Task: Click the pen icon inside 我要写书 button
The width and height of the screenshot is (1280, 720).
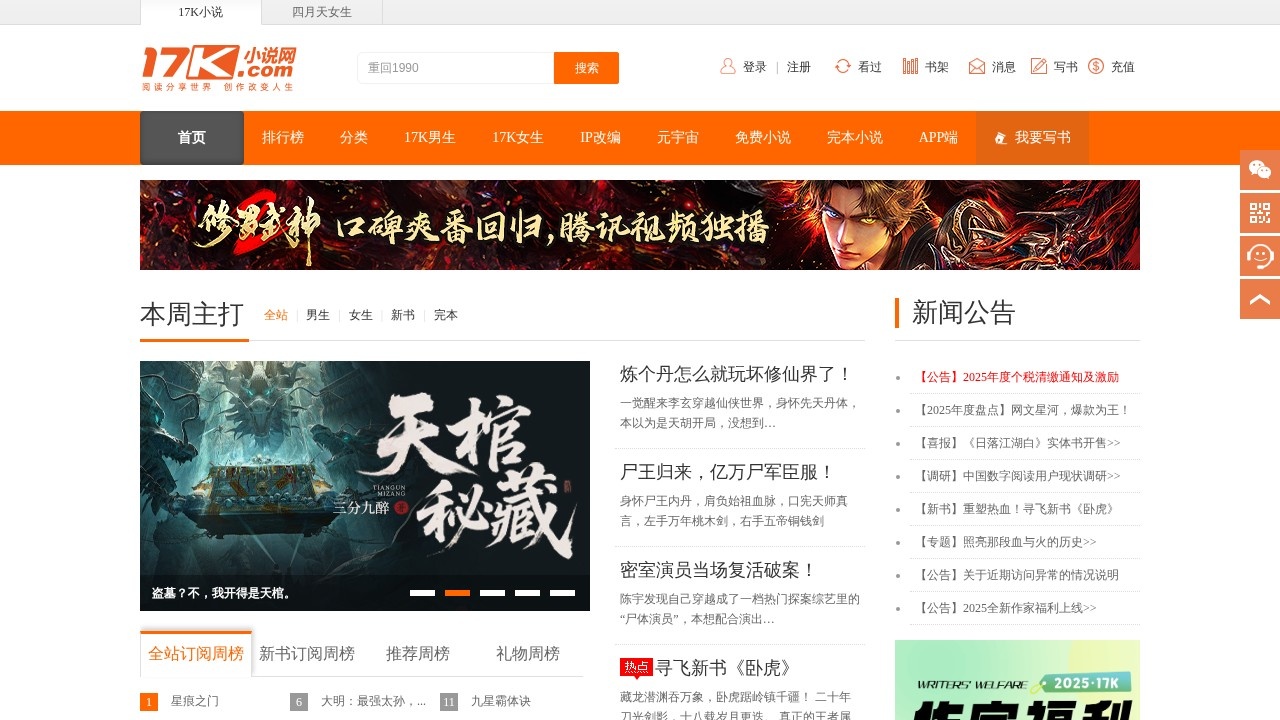Action: (x=1001, y=139)
